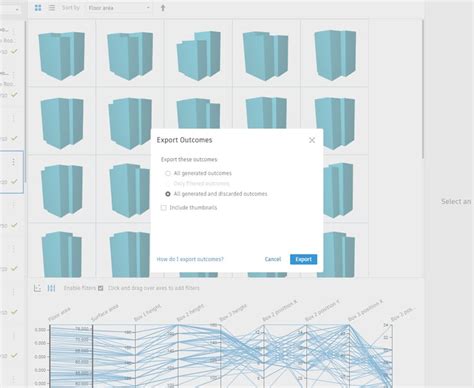Viewport: 474px width, 388px height.
Task: Switch outcomes to grid view
Action: (x=38, y=8)
